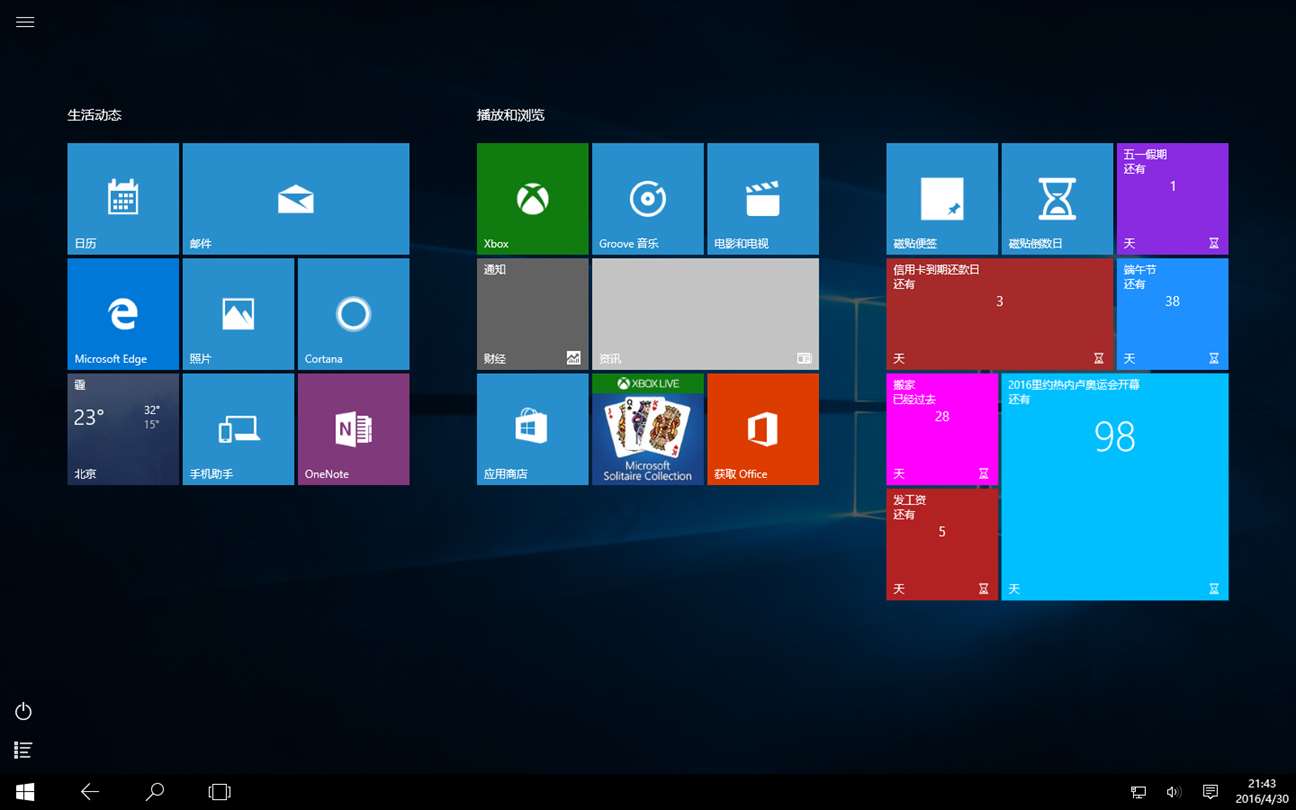Launch the OneNote tile

click(x=354, y=429)
